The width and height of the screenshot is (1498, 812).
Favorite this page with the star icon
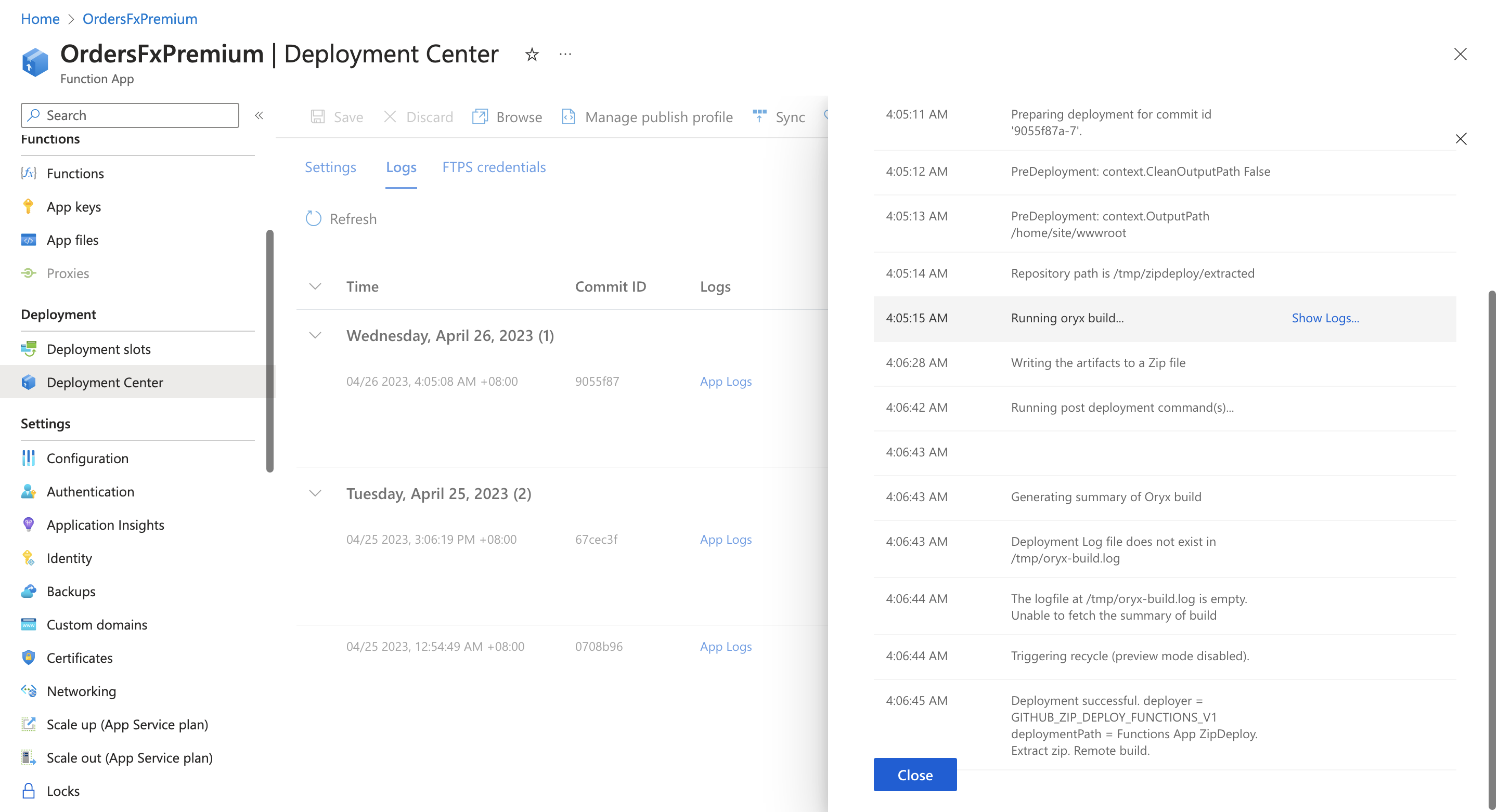532,55
